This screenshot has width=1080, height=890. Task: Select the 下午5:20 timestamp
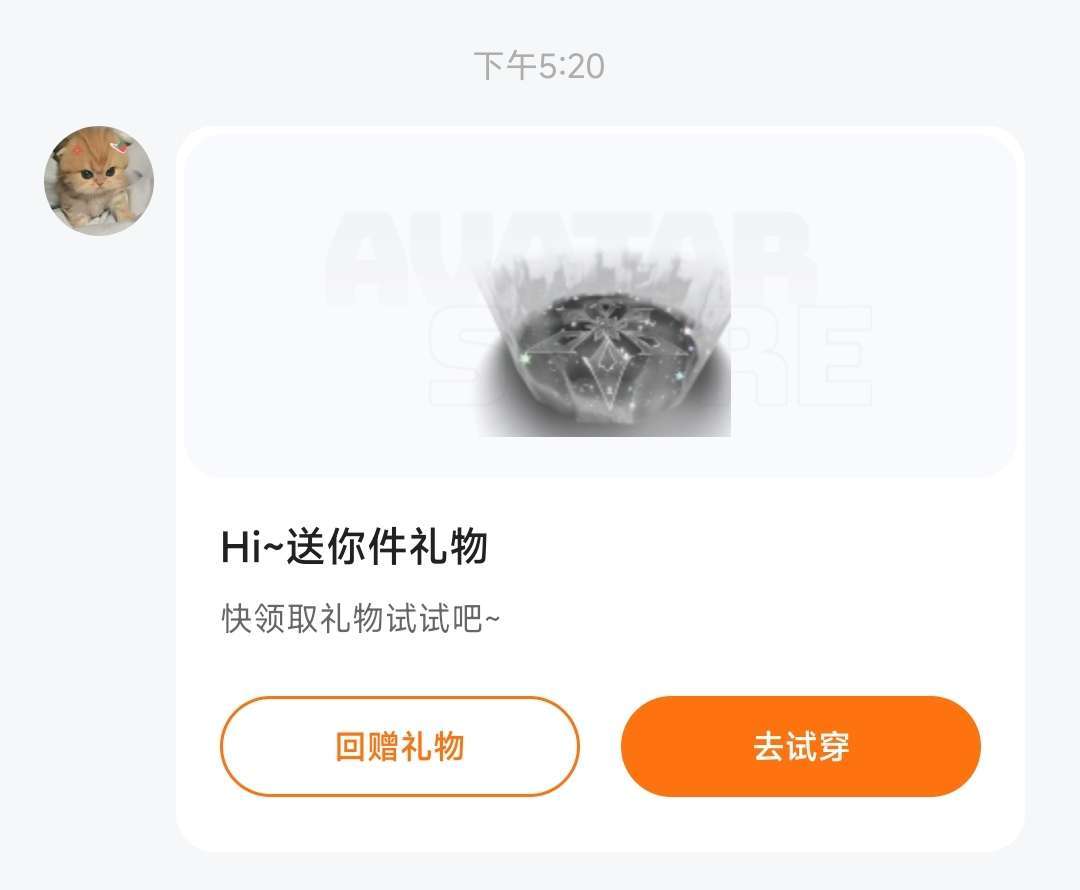click(x=539, y=66)
